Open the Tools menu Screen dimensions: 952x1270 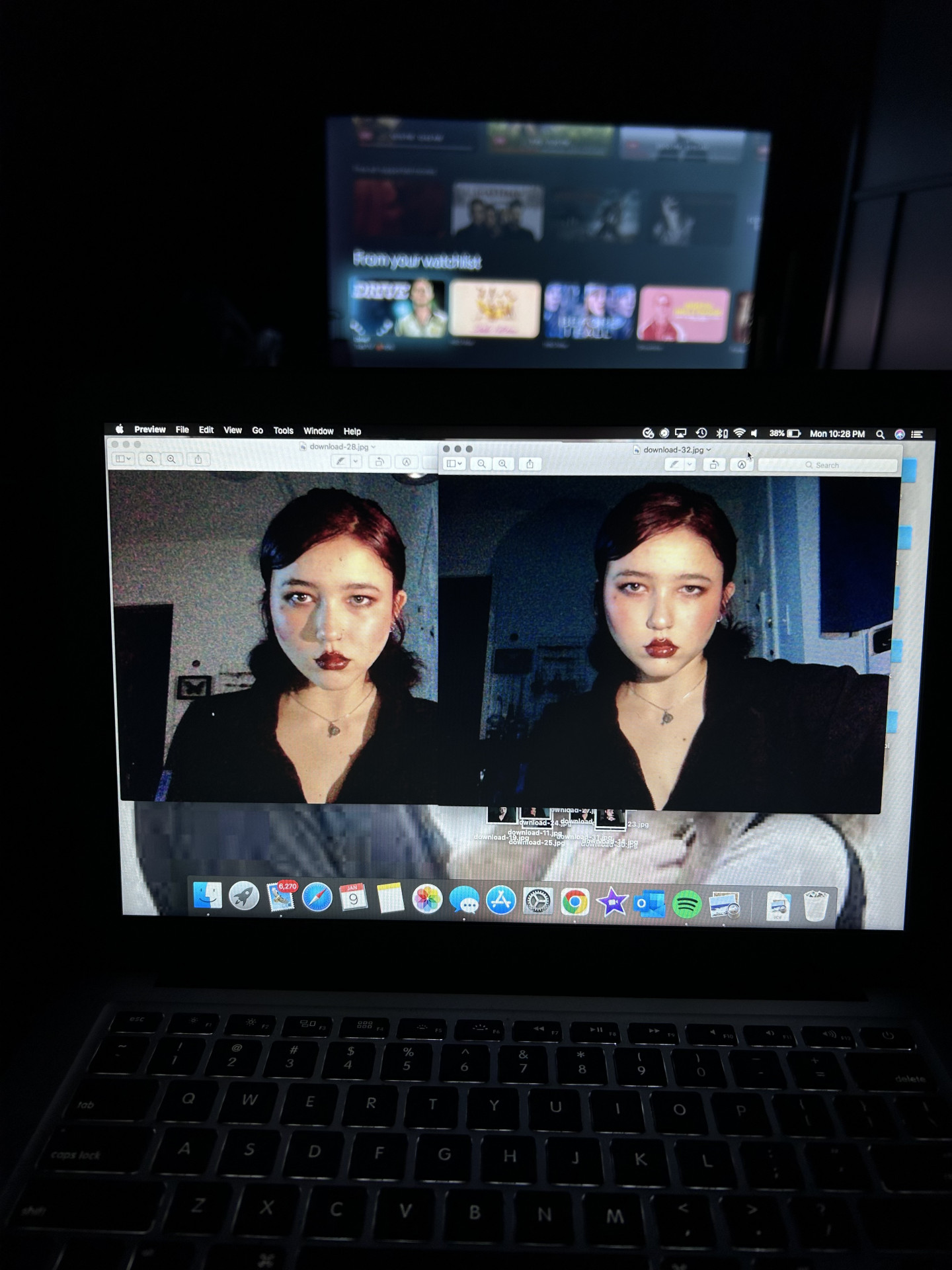(283, 431)
